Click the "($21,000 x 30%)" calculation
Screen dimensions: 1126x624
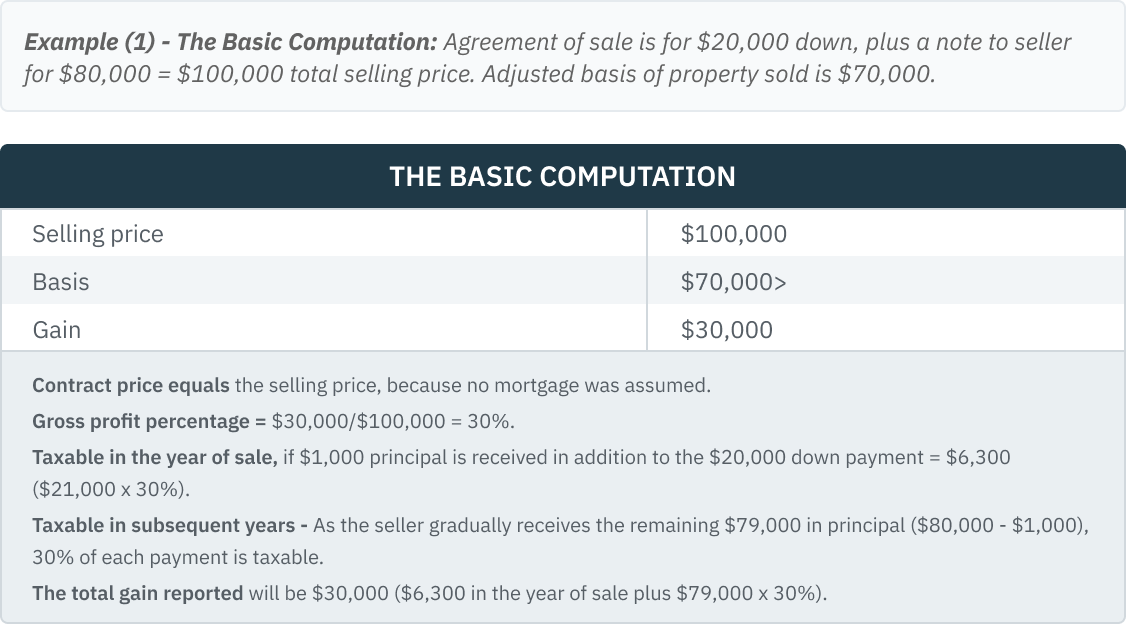click(x=110, y=492)
